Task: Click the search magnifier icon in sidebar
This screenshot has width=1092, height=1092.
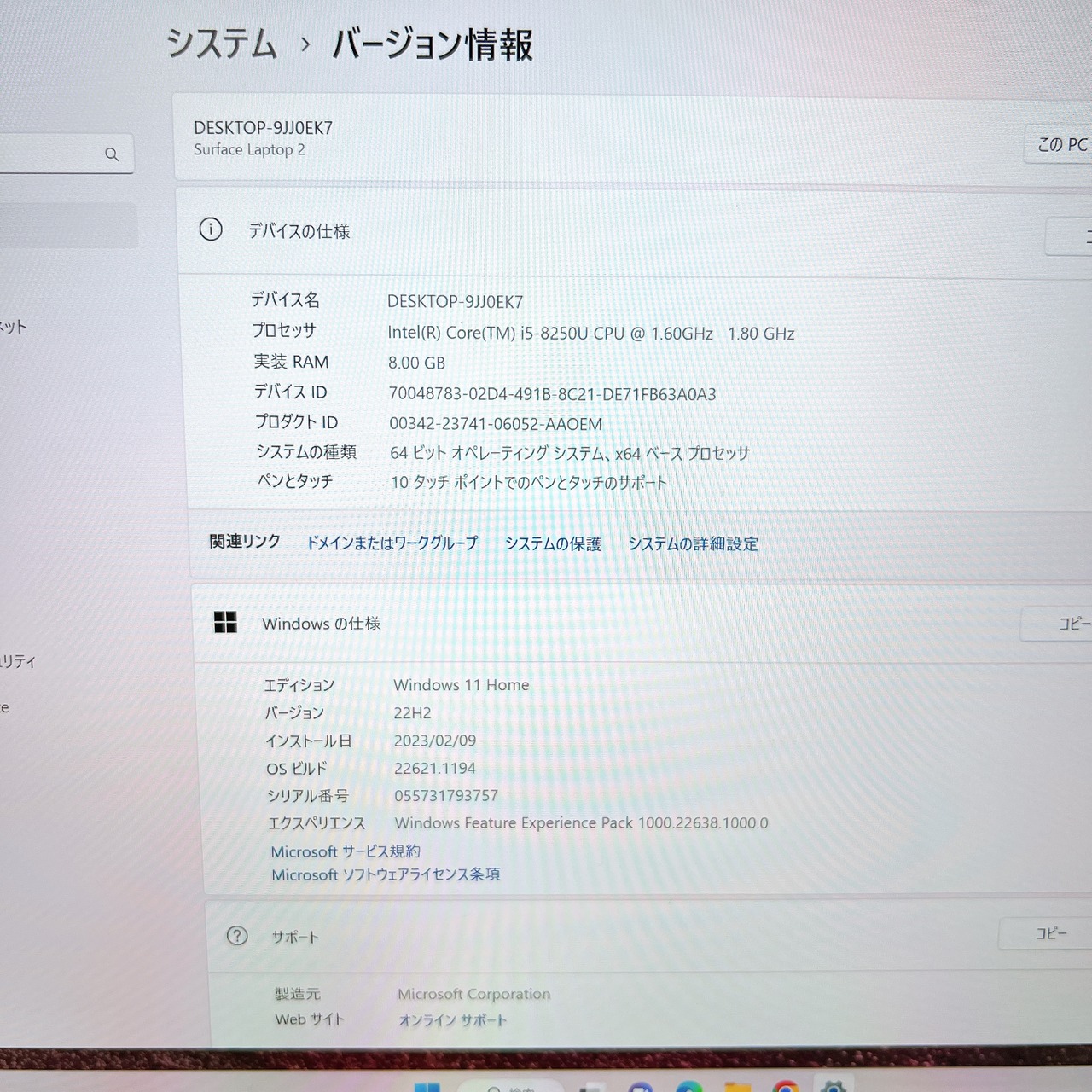Action: coord(112,154)
